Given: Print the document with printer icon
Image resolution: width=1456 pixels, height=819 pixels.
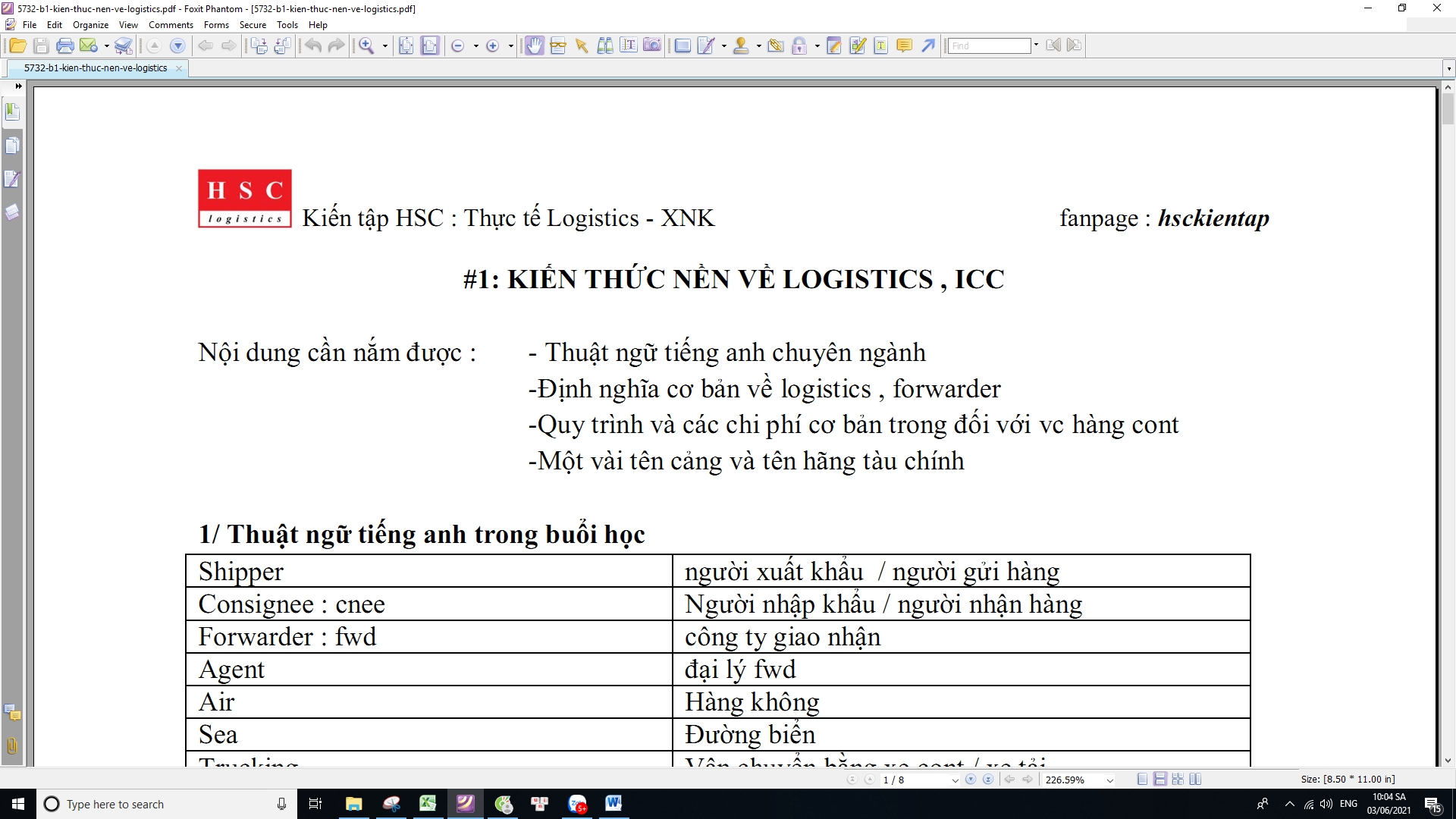Looking at the screenshot, I should [x=65, y=46].
